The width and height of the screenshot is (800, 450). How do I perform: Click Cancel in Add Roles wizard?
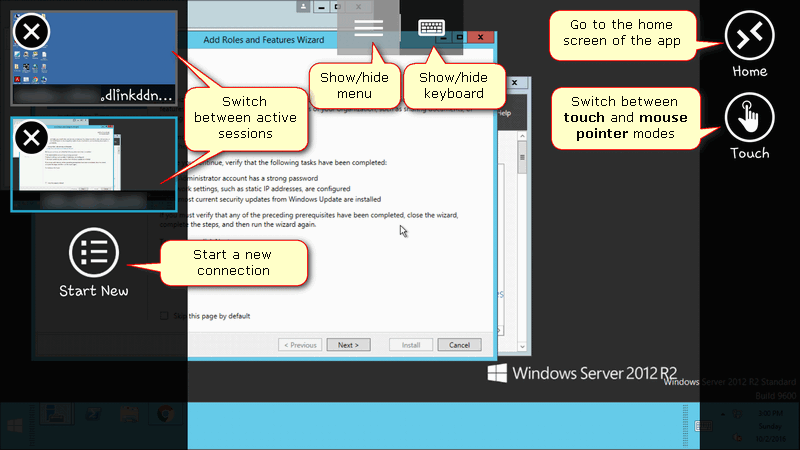tap(459, 345)
